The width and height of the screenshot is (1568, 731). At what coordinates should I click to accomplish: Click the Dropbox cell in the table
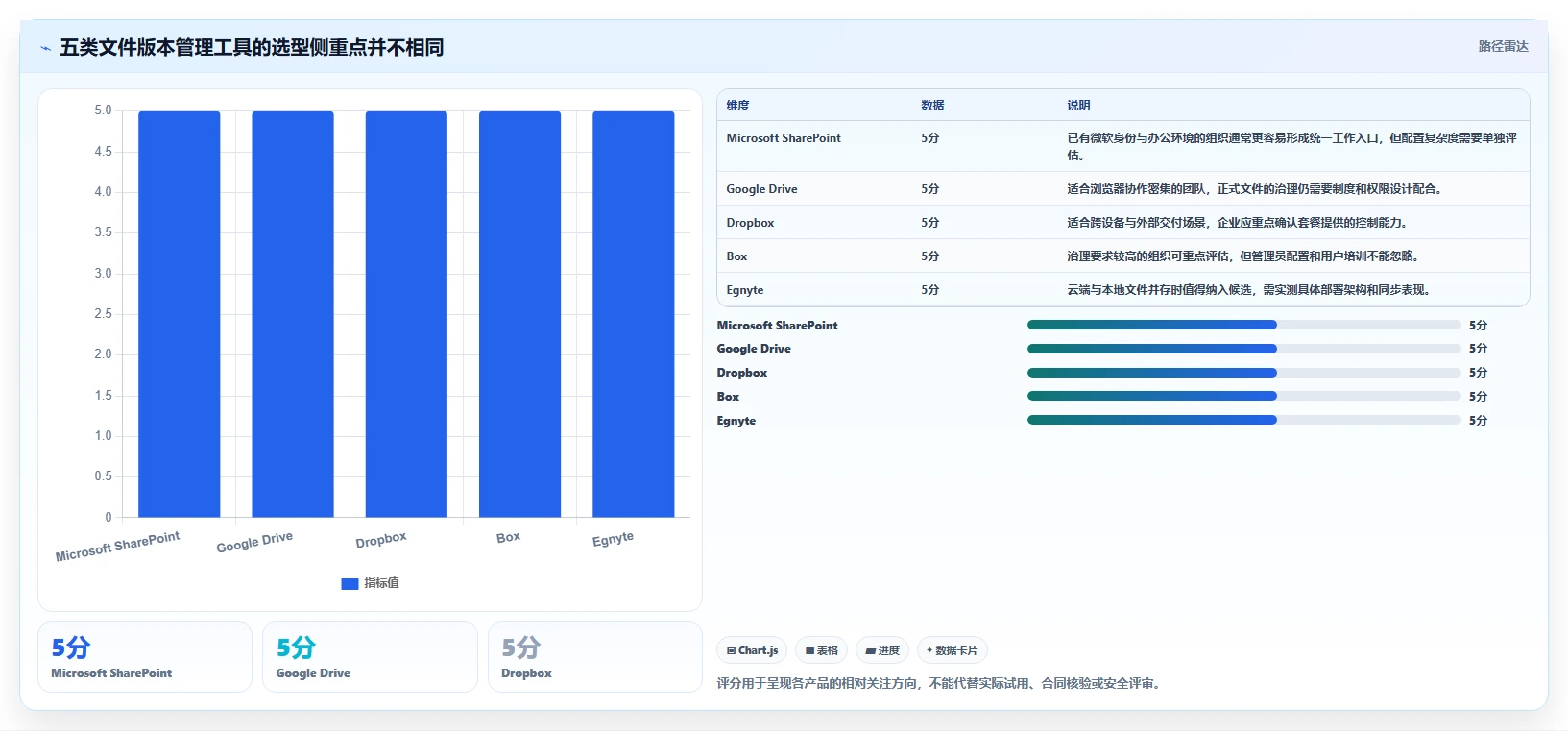(x=750, y=223)
